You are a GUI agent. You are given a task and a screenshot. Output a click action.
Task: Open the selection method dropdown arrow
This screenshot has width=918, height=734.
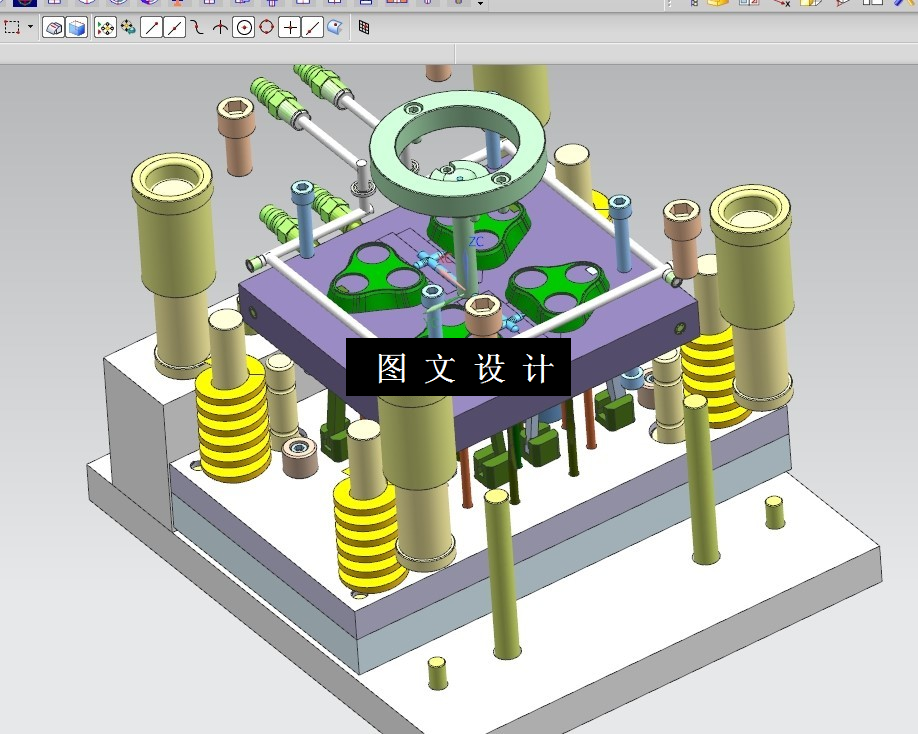click(30, 27)
